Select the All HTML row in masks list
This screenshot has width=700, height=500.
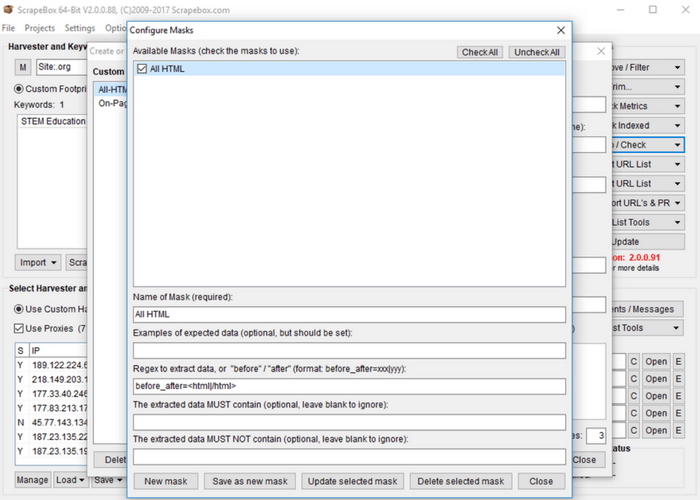pyautogui.click(x=349, y=69)
